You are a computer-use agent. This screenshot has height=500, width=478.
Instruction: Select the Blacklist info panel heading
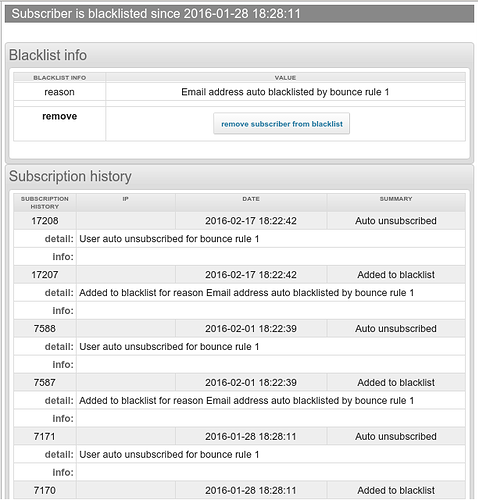(x=48, y=55)
